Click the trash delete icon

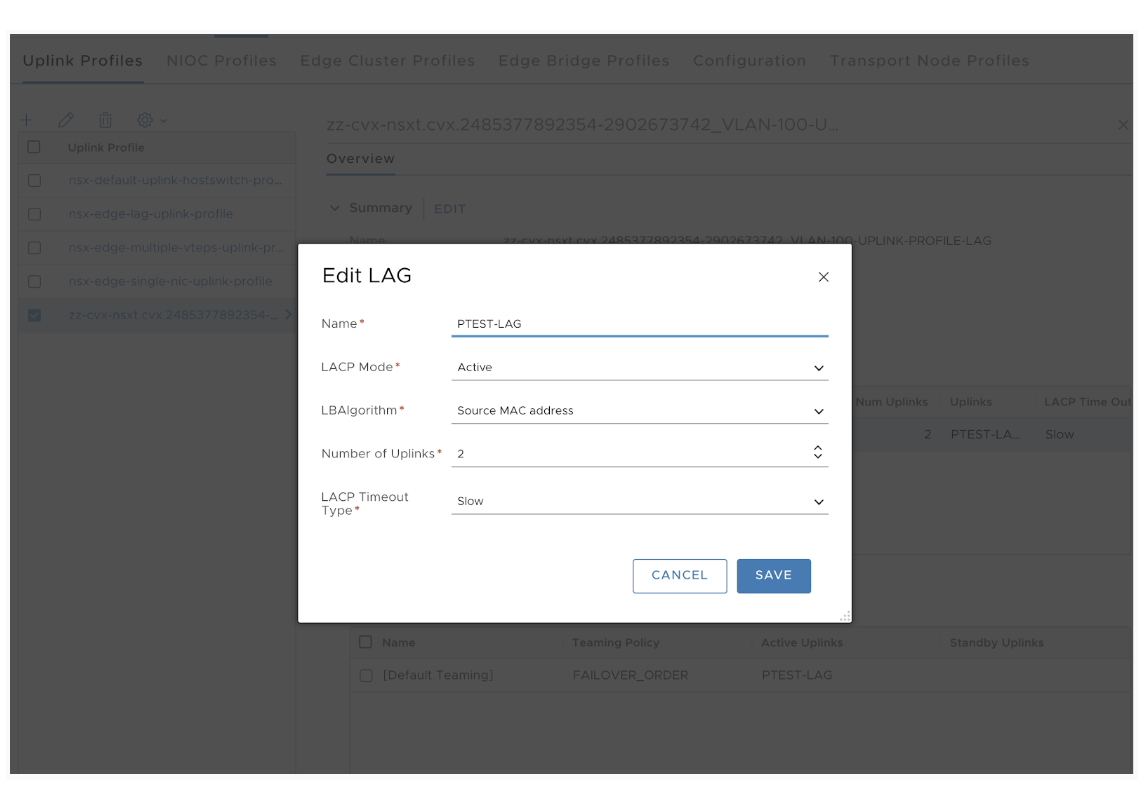pos(105,120)
